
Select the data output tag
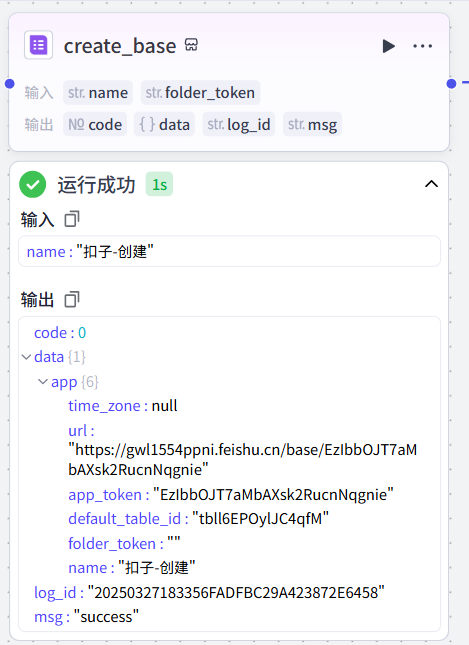[x=165, y=124]
